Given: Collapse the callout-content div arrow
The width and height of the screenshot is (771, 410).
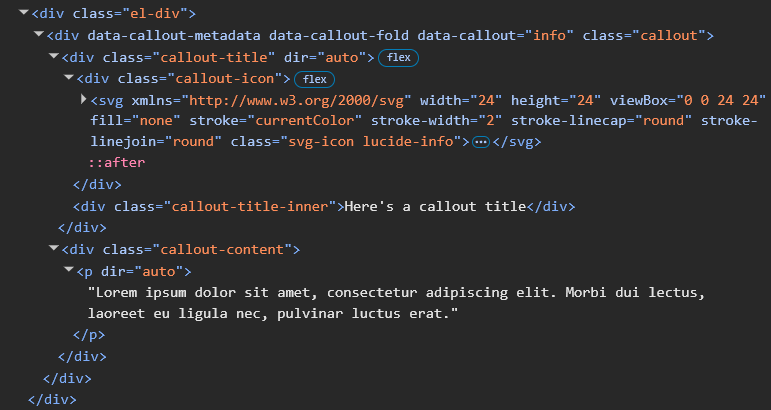Looking at the screenshot, I should [x=53, y=249].
